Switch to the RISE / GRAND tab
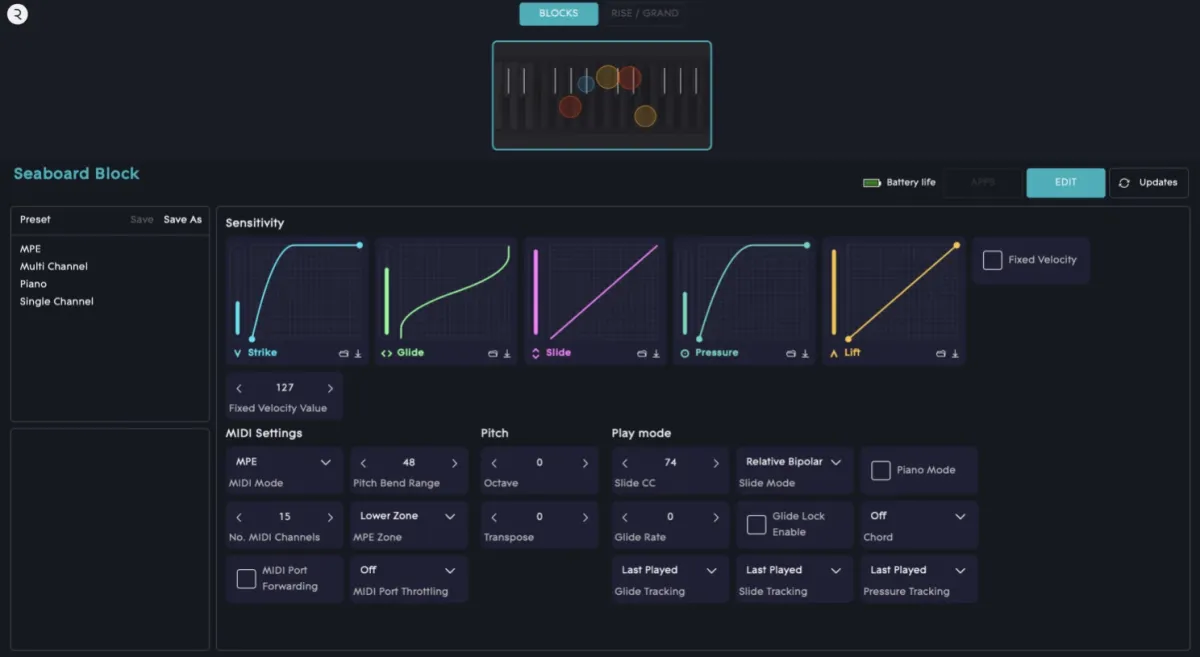The height and width of the screenshot is (657, 1200). [x=645, y=13]
